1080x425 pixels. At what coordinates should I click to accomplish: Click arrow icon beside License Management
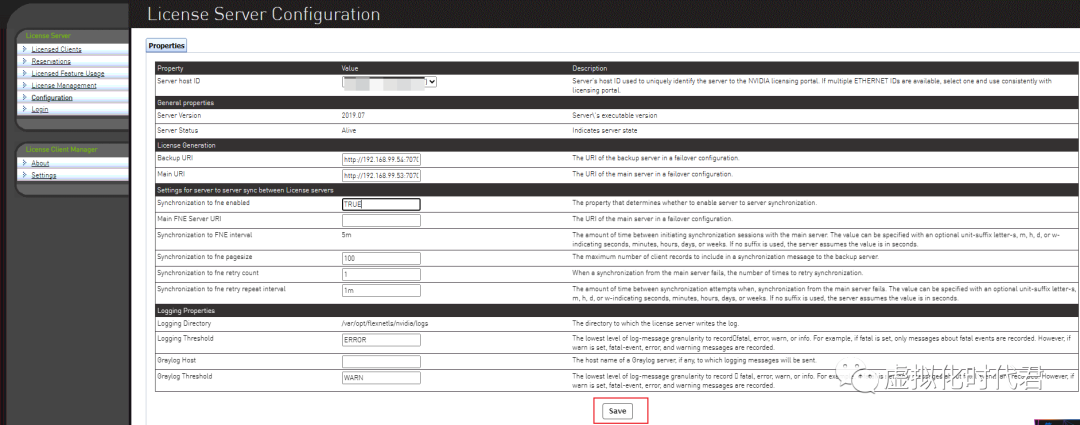(24, 85)
